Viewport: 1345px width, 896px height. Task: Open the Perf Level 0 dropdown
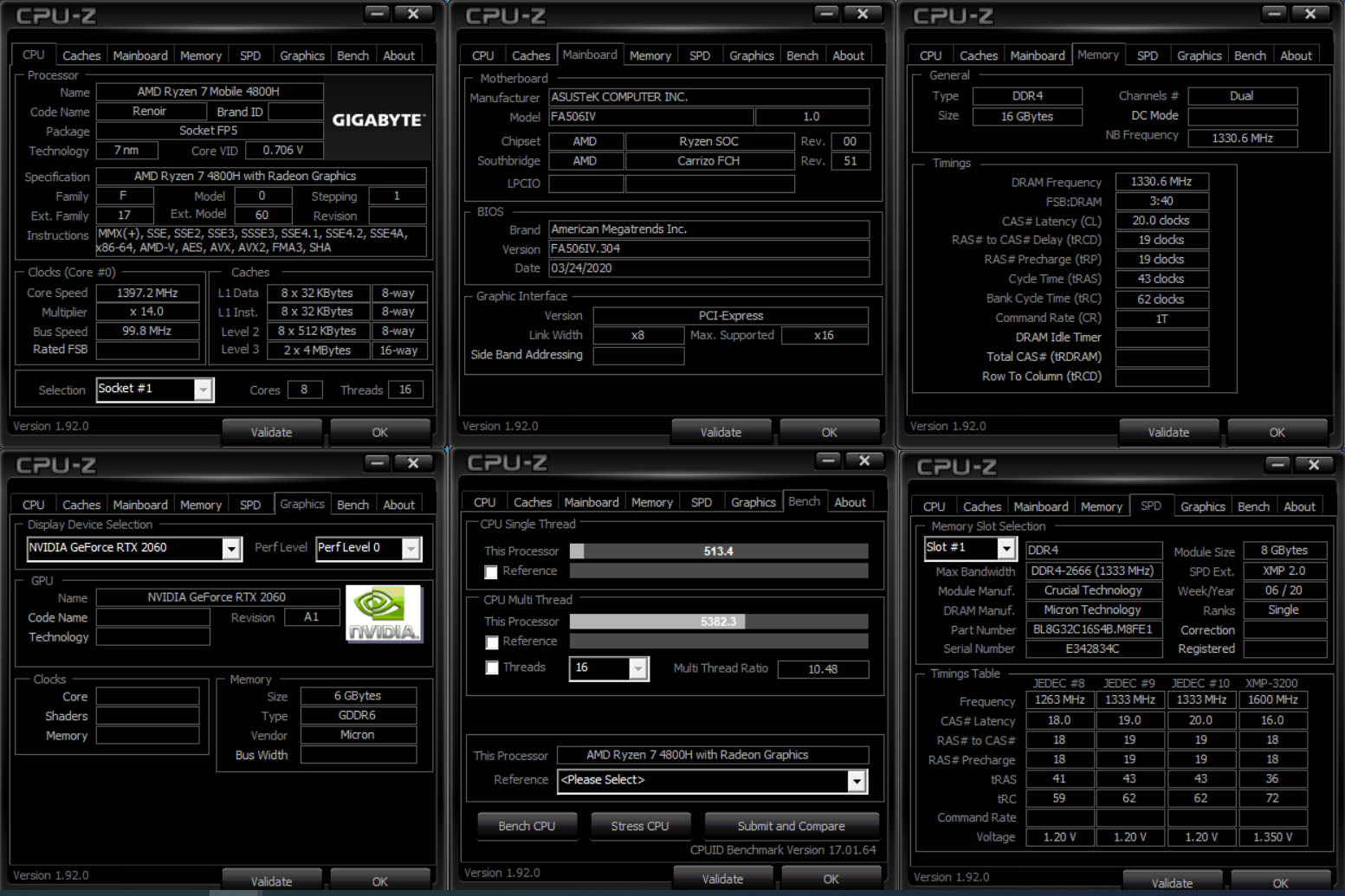pyautogui.click(x=411, y=548)
